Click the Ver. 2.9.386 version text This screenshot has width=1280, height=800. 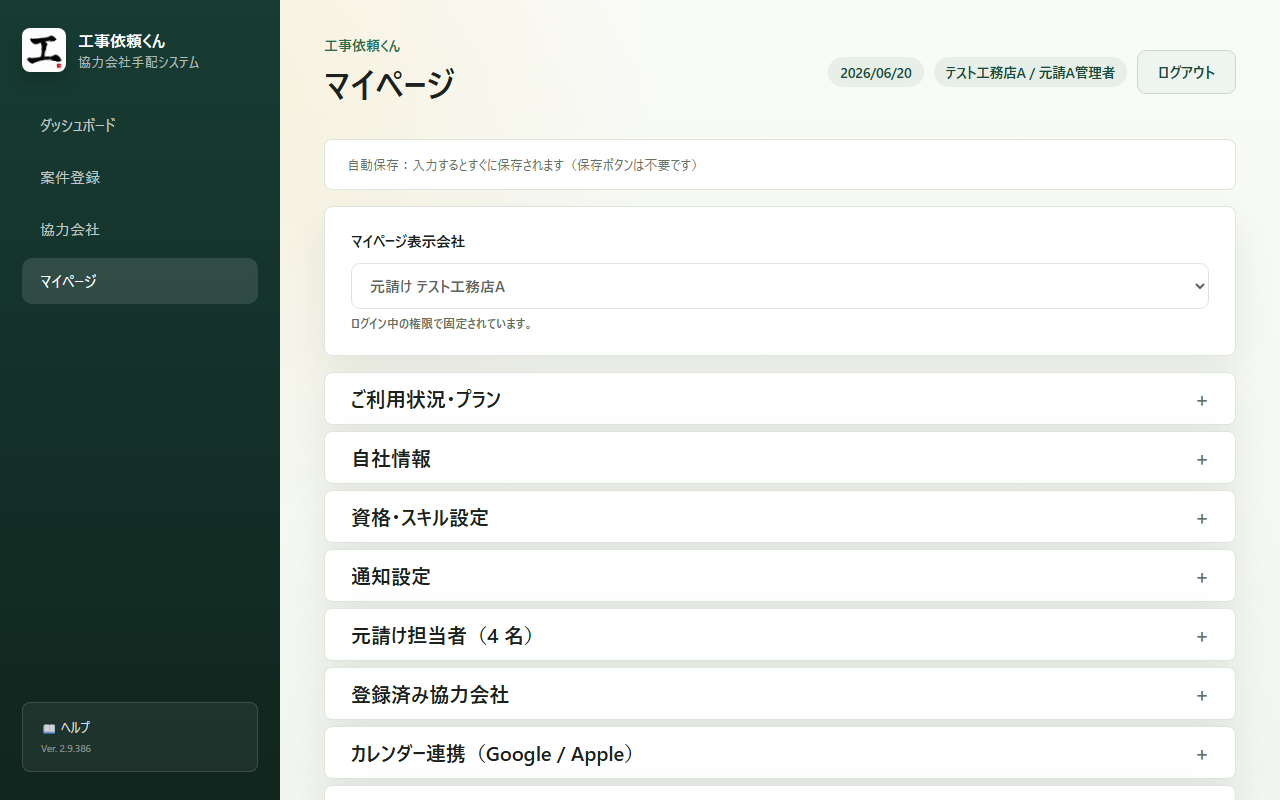coord(66,748)
